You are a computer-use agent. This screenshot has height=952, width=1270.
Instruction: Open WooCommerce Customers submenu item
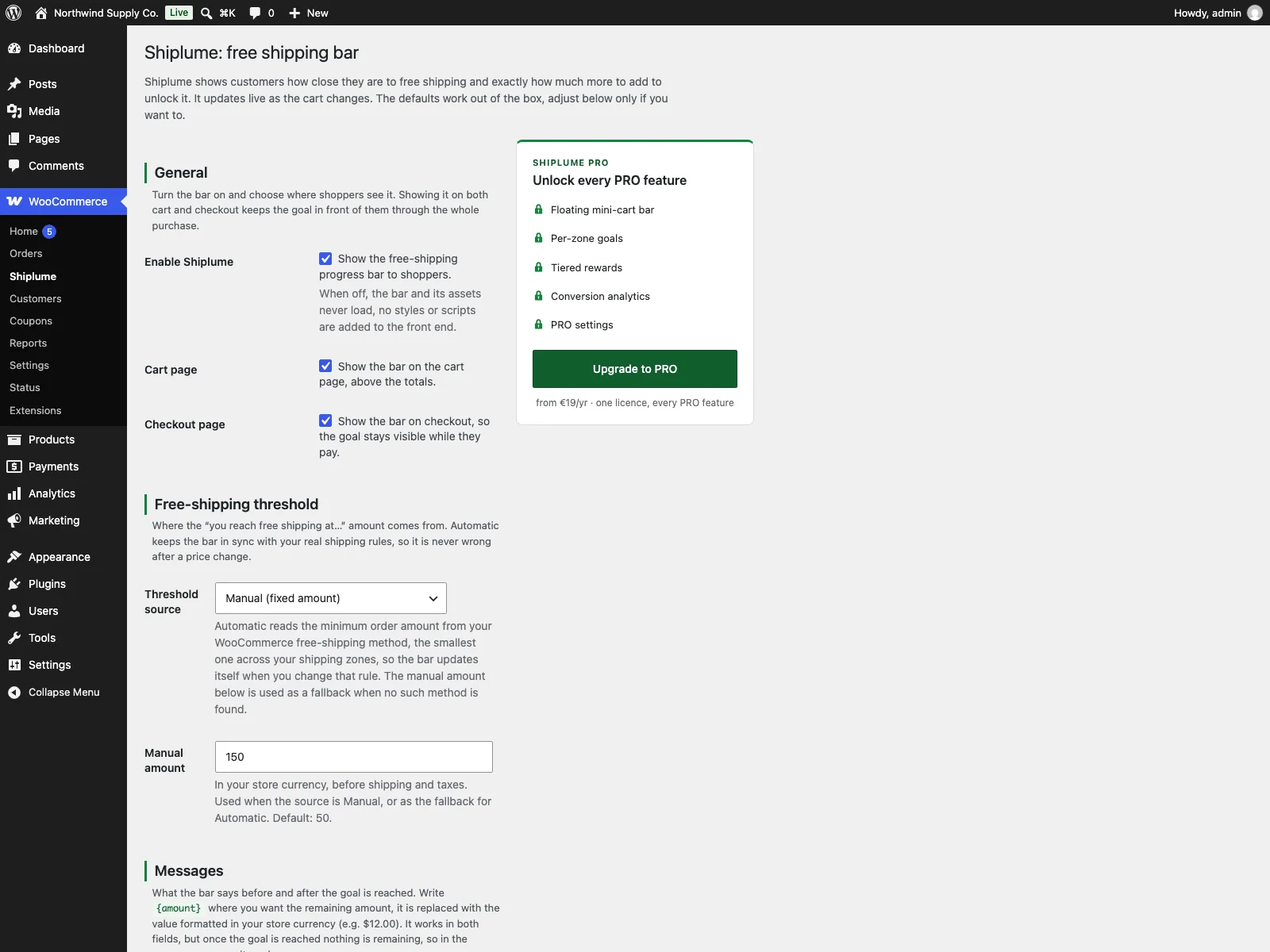tap(36, 299)
